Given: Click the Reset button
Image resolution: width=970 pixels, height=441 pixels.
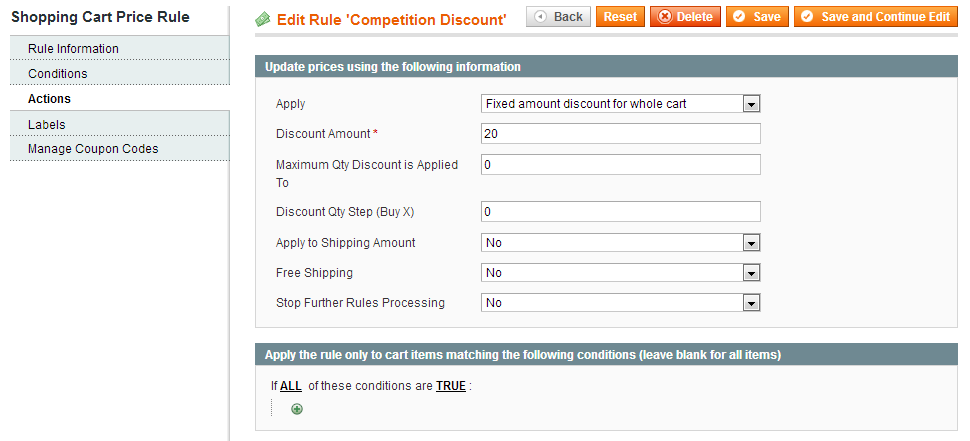Looking at the screenshot, I should 620,17.
